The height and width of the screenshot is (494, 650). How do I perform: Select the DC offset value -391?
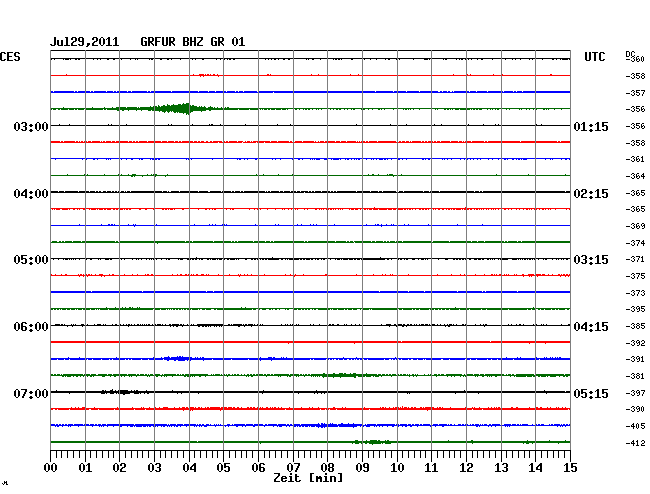tap(635, 359)
